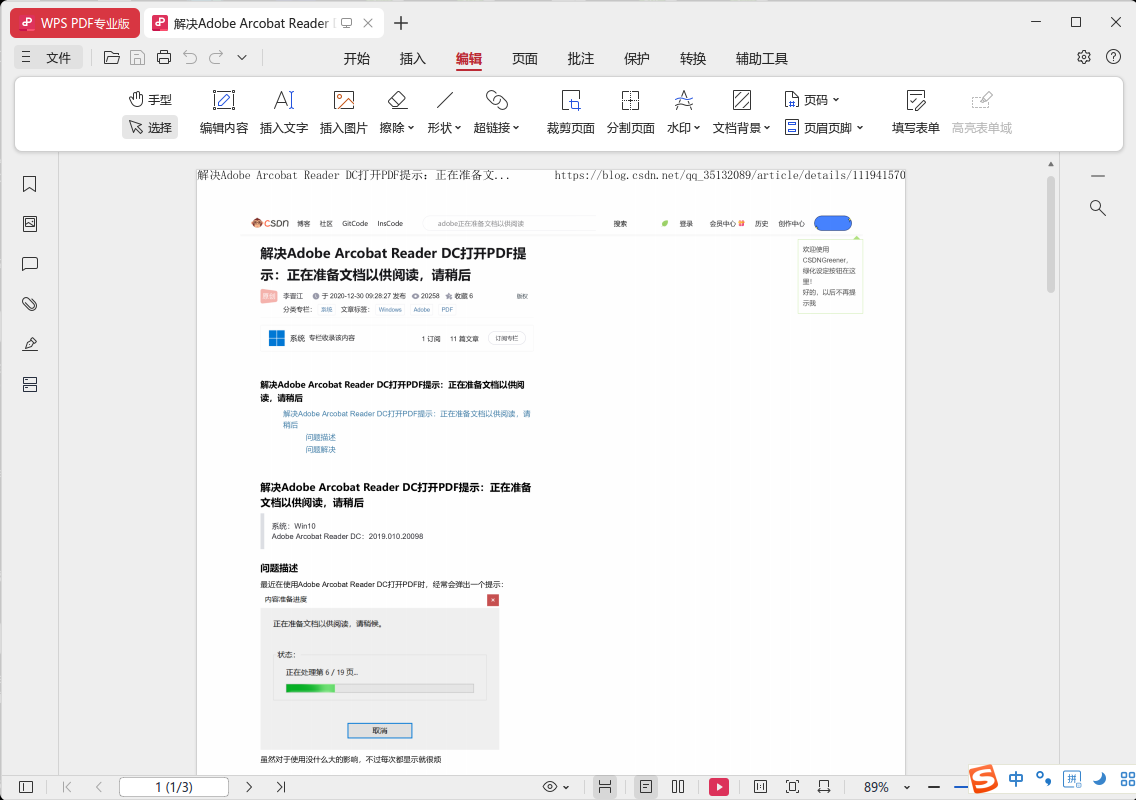The image size is (1136, 800).
Task: Click the zoom out minus button
Action: (934, 787)
